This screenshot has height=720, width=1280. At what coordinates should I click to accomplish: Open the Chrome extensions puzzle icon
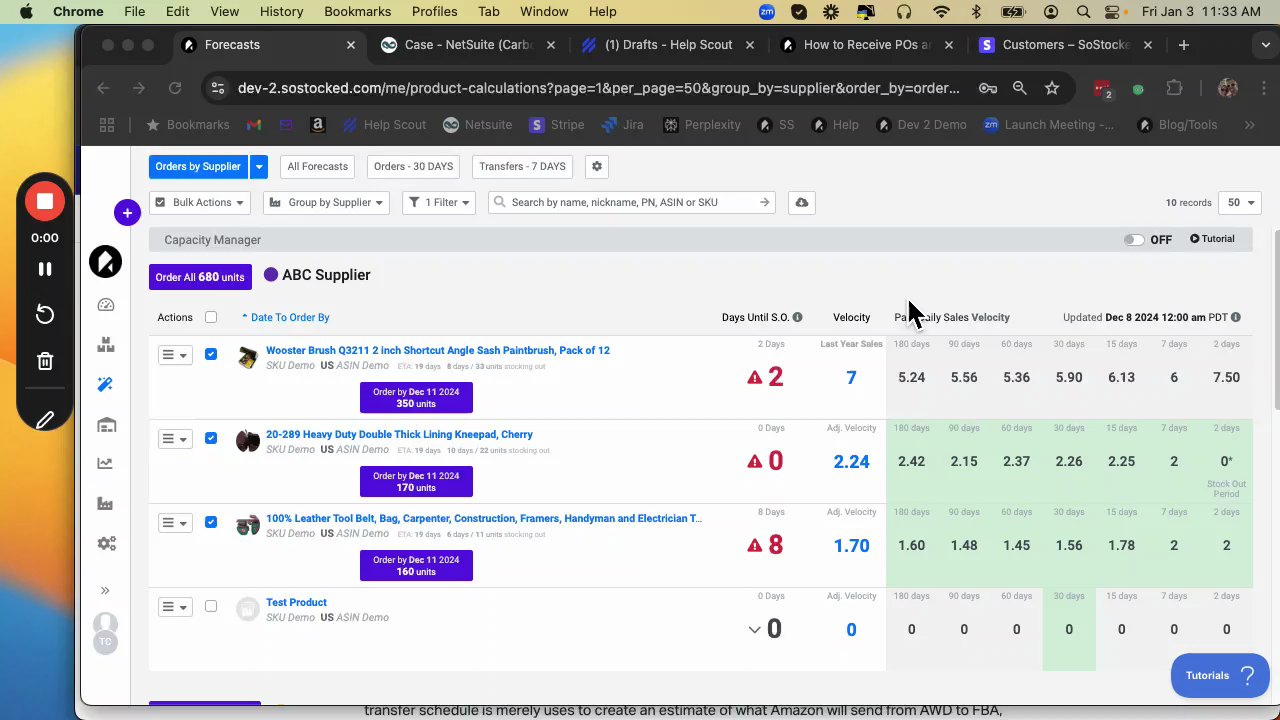click(1175, 88)
